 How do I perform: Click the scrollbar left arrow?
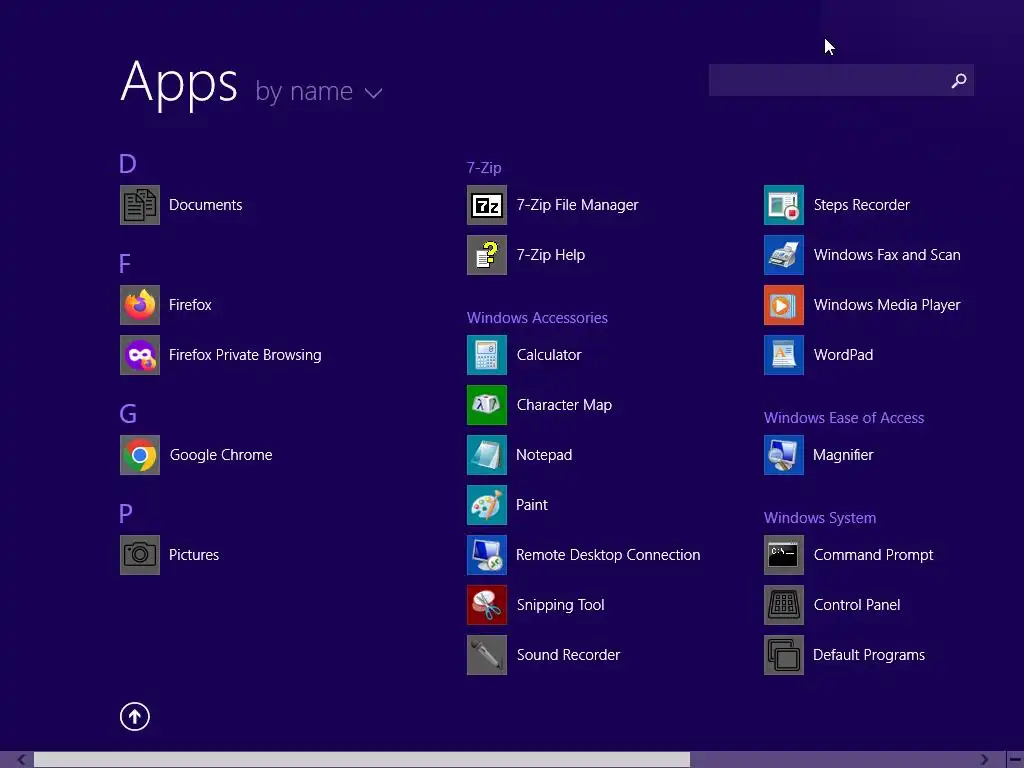click(x=22, y=760)
